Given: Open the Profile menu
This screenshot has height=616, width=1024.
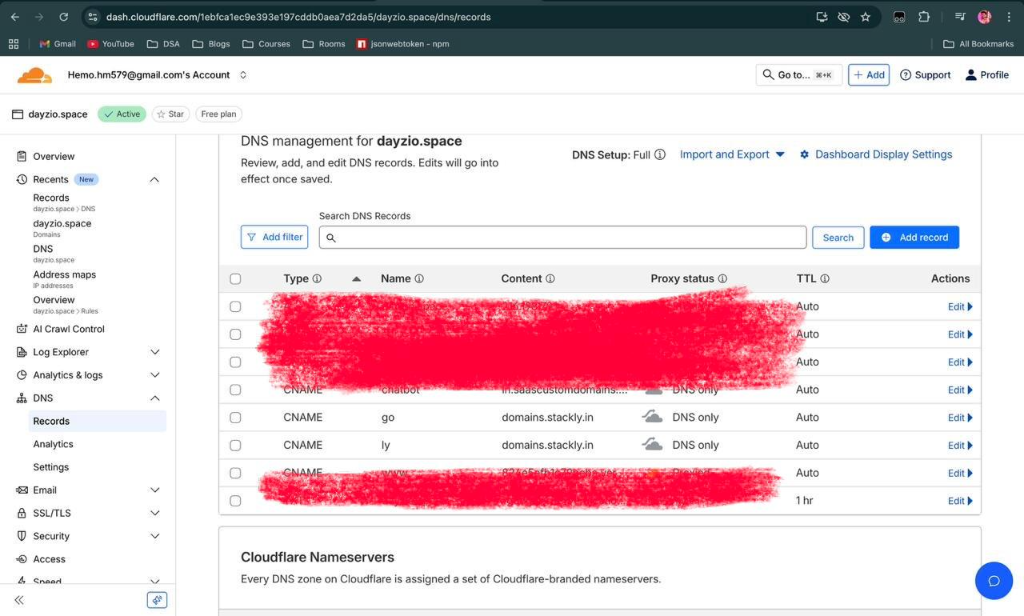Looking at the screenshot, I should click(x=987, y=75).
